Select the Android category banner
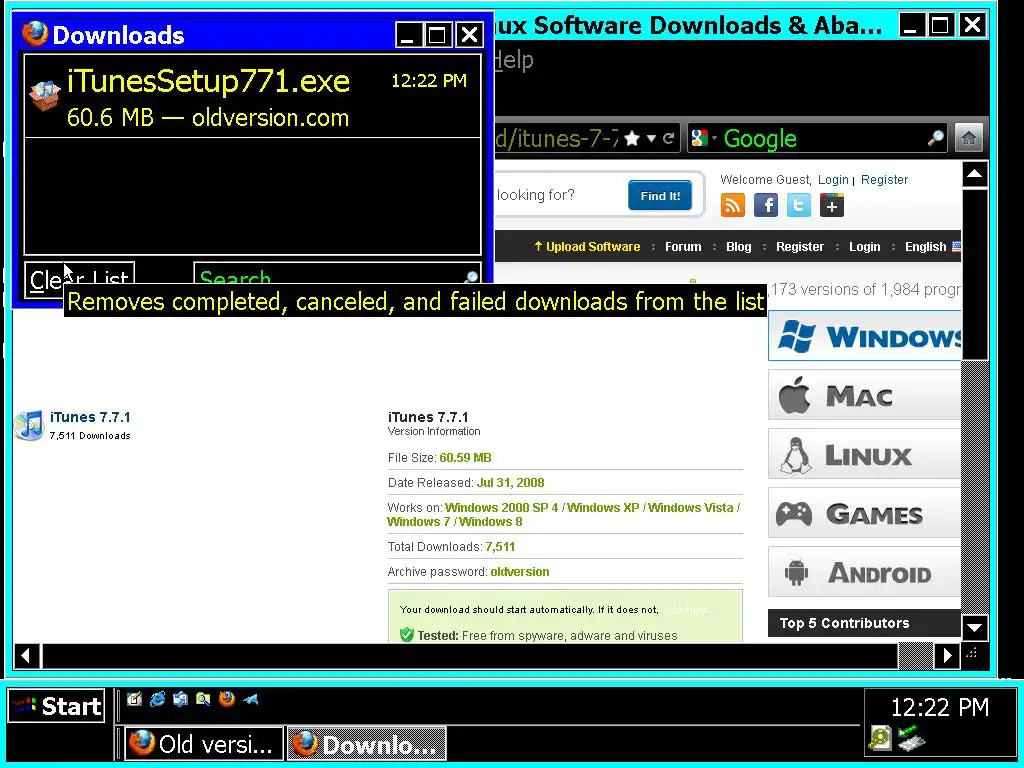This screenshot has width=1024, height=768. (865, 572)
